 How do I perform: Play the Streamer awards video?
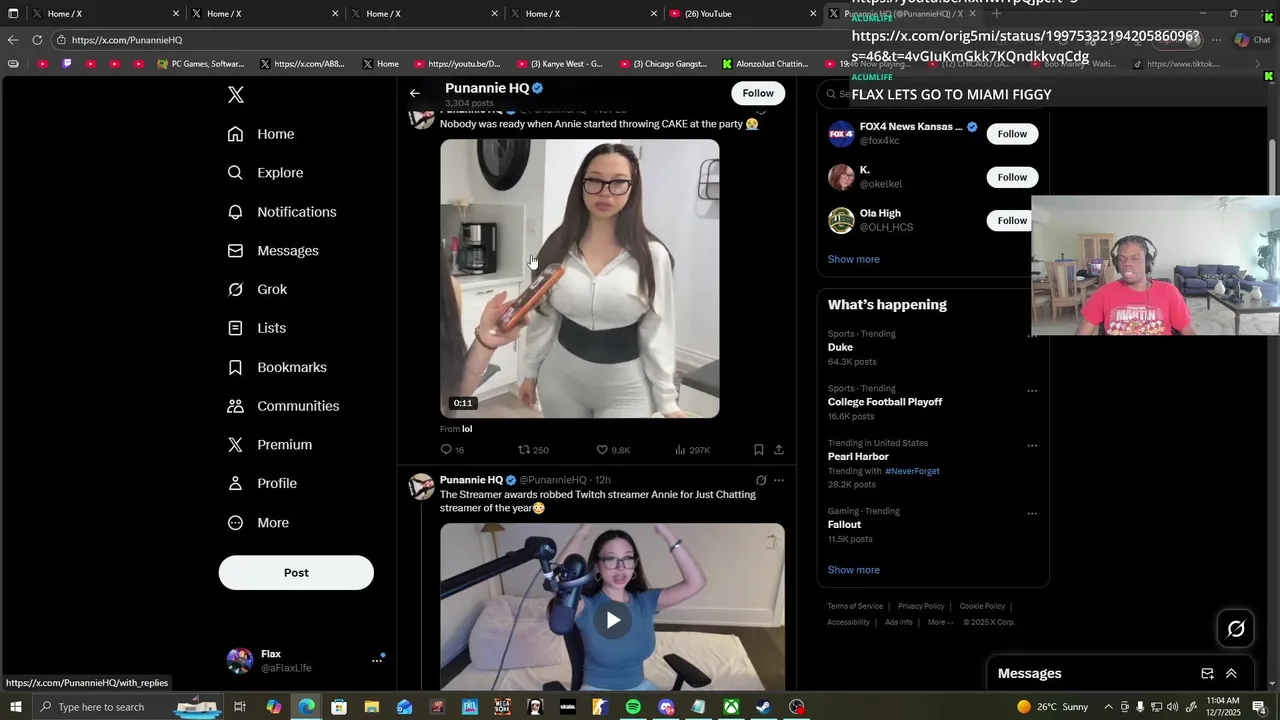pyautogui.click(x=613, y=620)
